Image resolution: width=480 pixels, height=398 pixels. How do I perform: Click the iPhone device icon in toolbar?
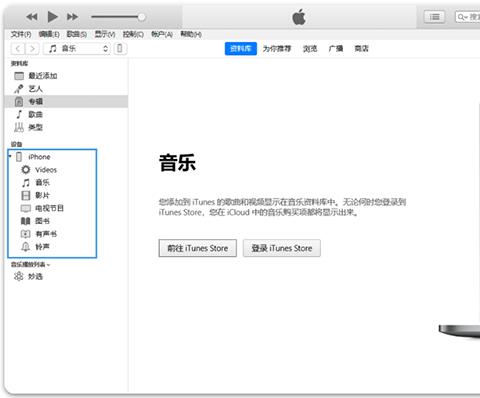click(x=120, y=49)
